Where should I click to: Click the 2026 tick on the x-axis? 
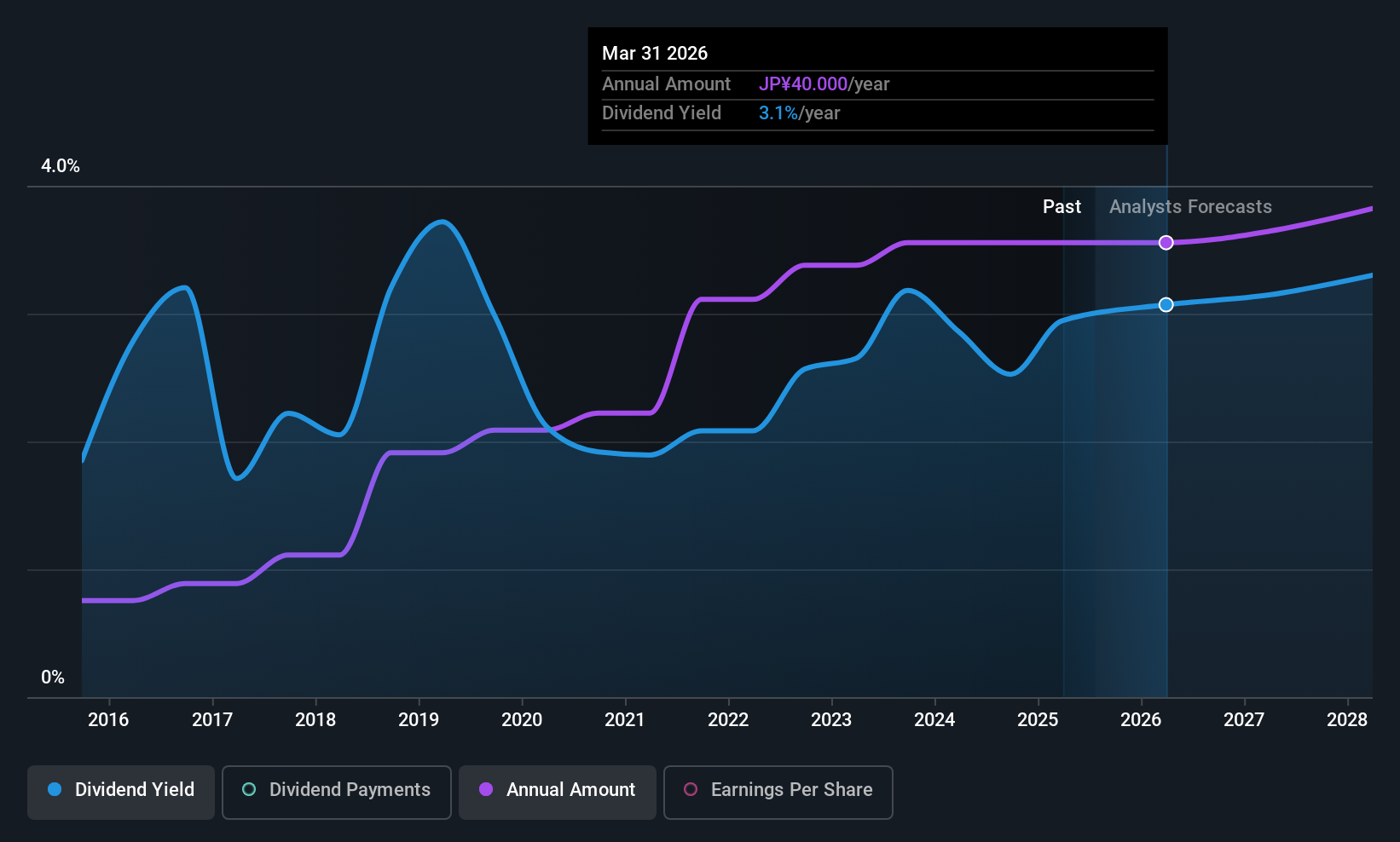pos(1141,720)
